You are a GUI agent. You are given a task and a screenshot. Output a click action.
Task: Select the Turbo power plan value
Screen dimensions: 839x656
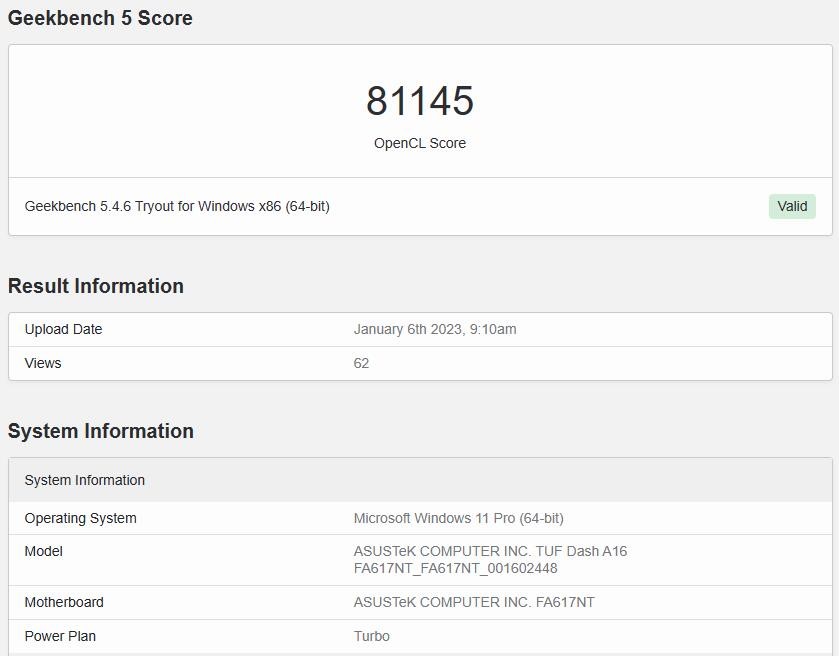click(371, 636)
